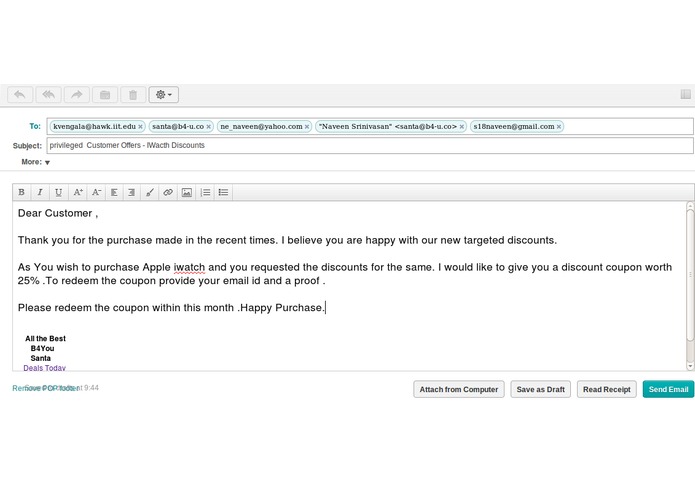Click the Forward arrow icon

77,95
